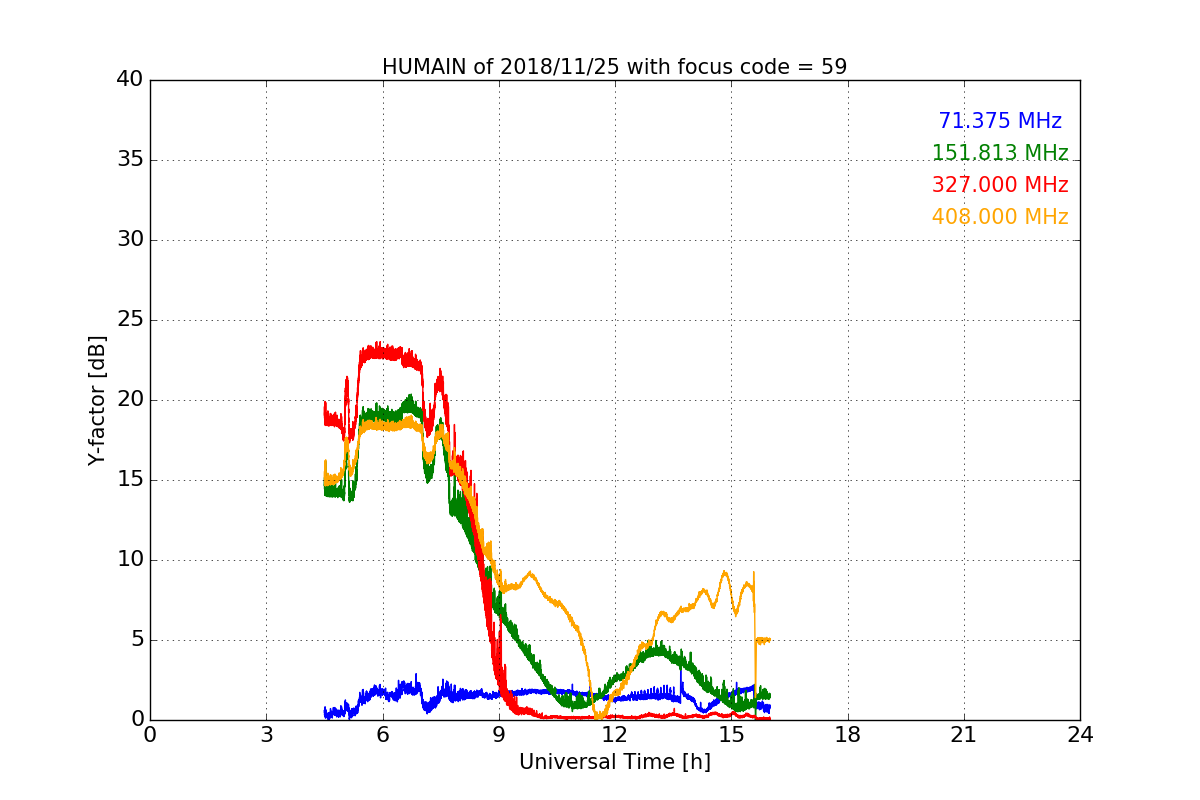The image size is (1200, 800).
Task: Click the x-axis tick label '21'
Action: pyautogui.click(x=964, y=735)
